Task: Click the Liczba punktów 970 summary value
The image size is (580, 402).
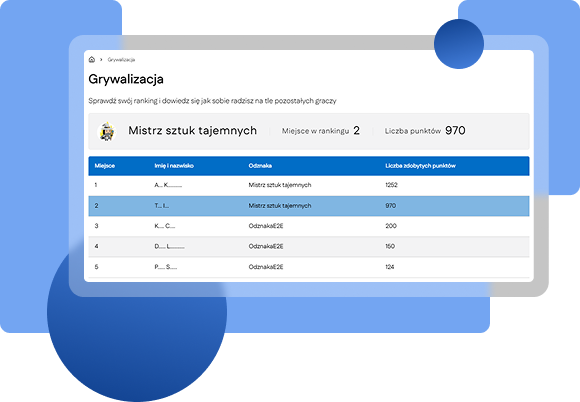Action: pos(455,130)
